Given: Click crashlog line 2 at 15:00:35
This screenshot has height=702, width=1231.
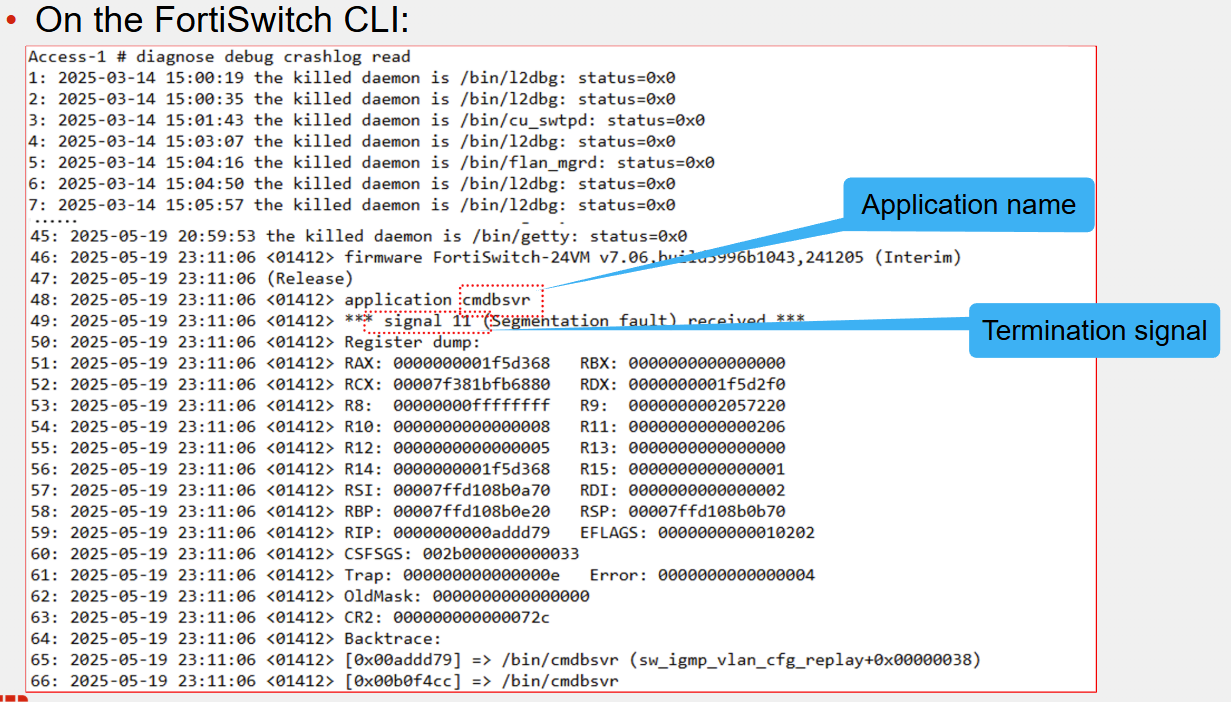Looking at the screenshot, I should pyautogui.click(x=351, y=99).
